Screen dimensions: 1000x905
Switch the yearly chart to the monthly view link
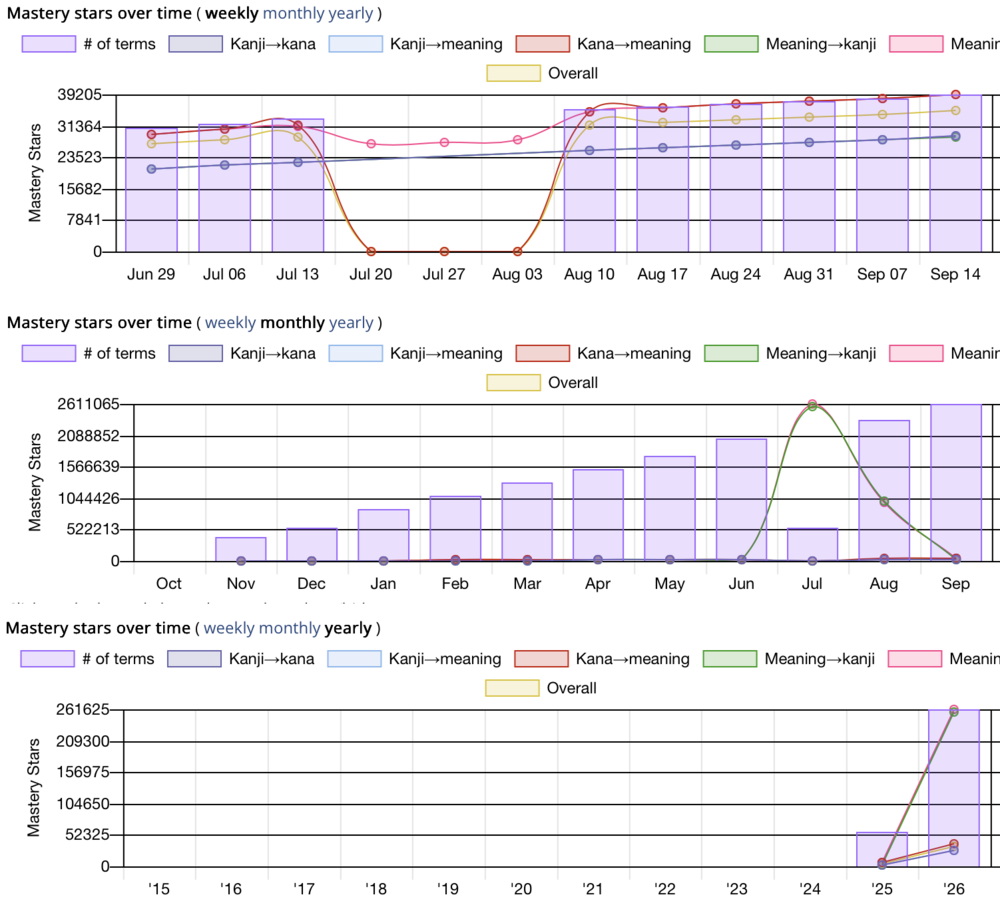[290, 628]
